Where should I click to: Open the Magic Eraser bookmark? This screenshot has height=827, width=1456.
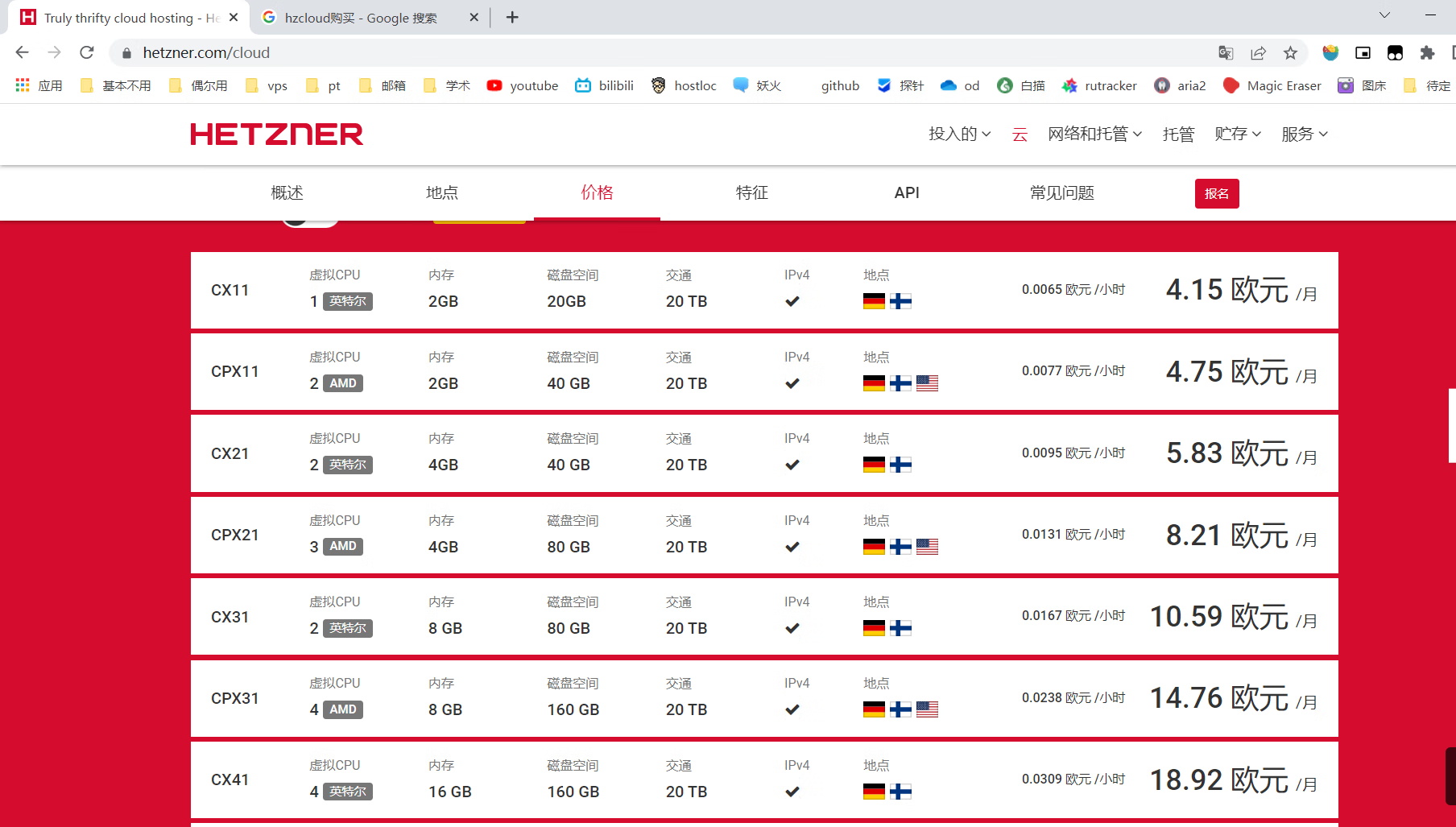[1272, 85]
